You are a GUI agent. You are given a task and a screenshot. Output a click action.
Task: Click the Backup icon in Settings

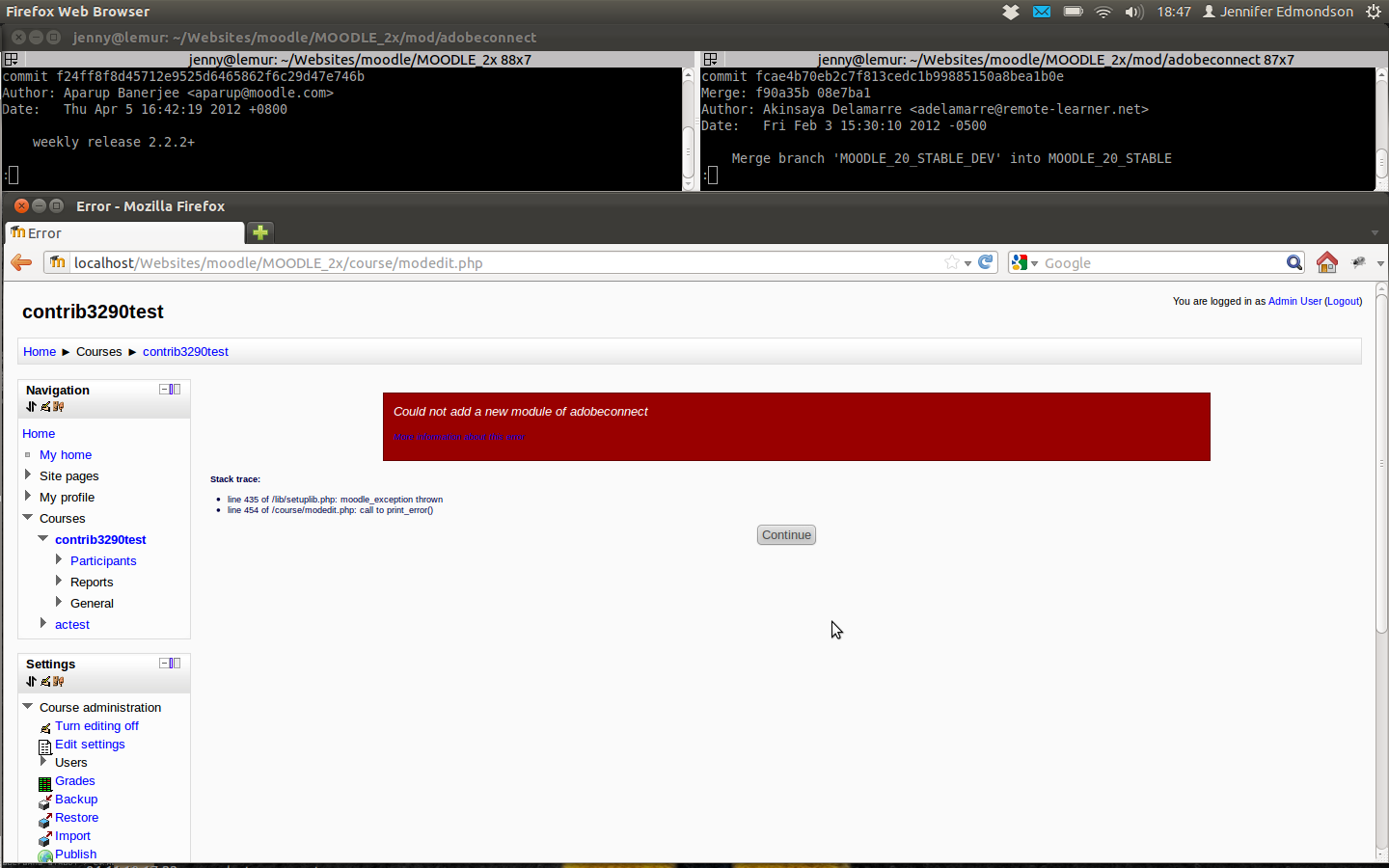click(x=45, y=800)
